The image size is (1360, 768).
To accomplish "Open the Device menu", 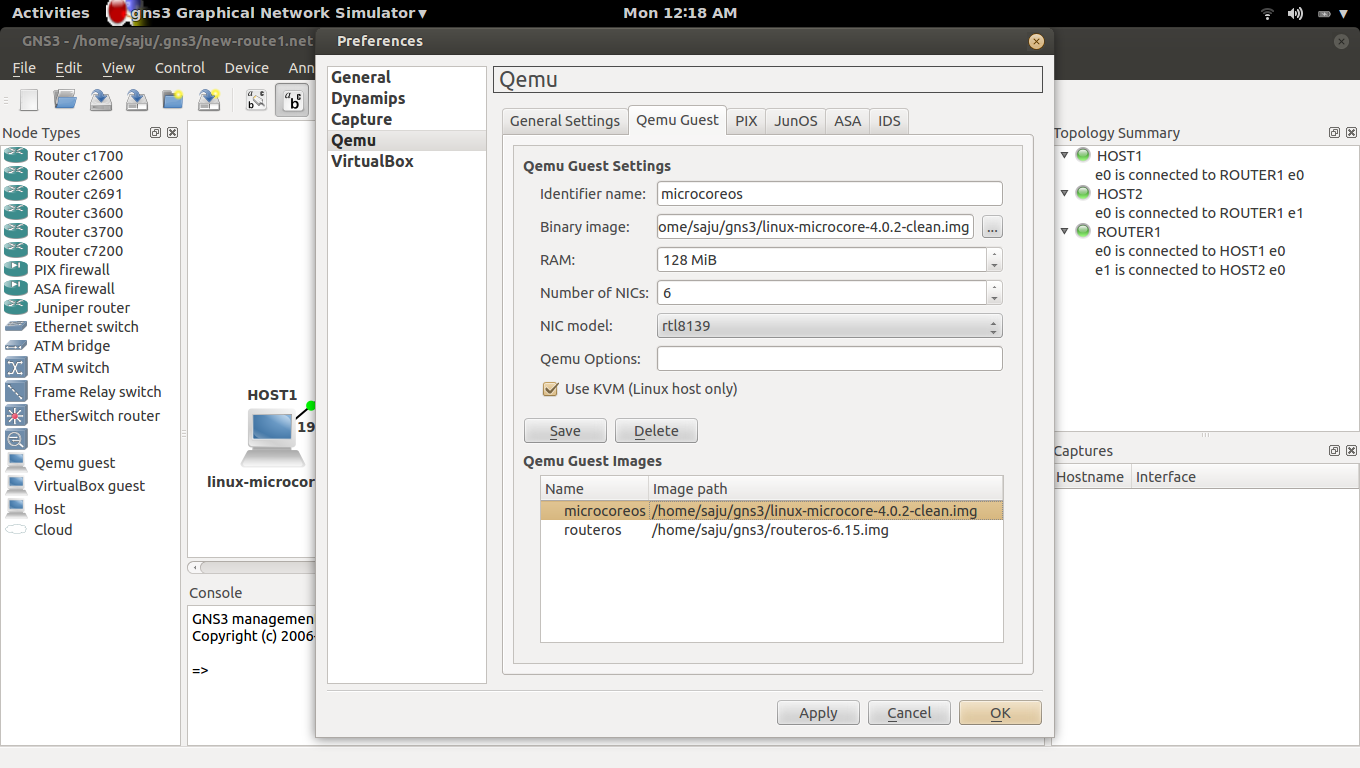I will [246, 68].
